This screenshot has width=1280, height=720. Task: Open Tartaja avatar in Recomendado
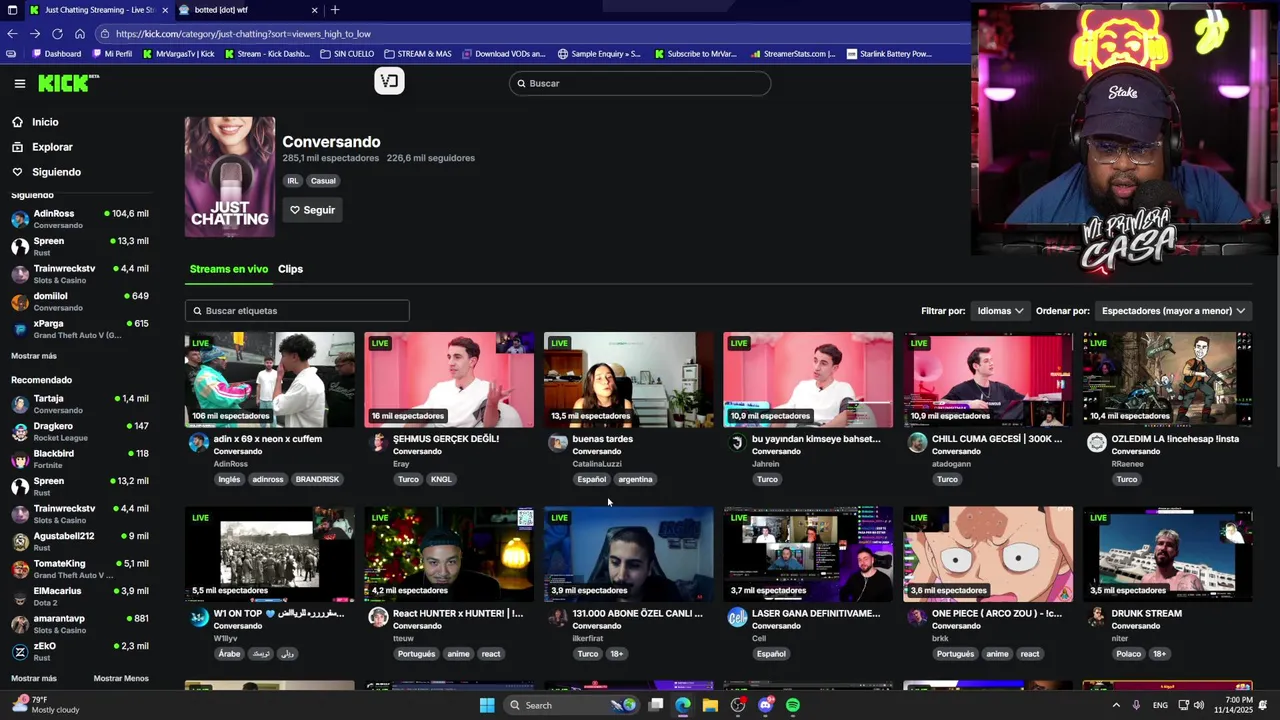tap(20, 404)
